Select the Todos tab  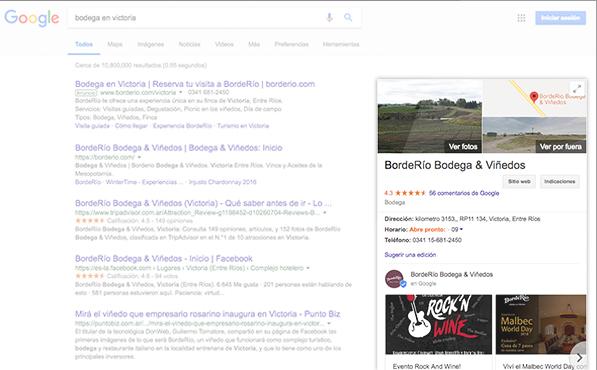[x=84, y=44]
